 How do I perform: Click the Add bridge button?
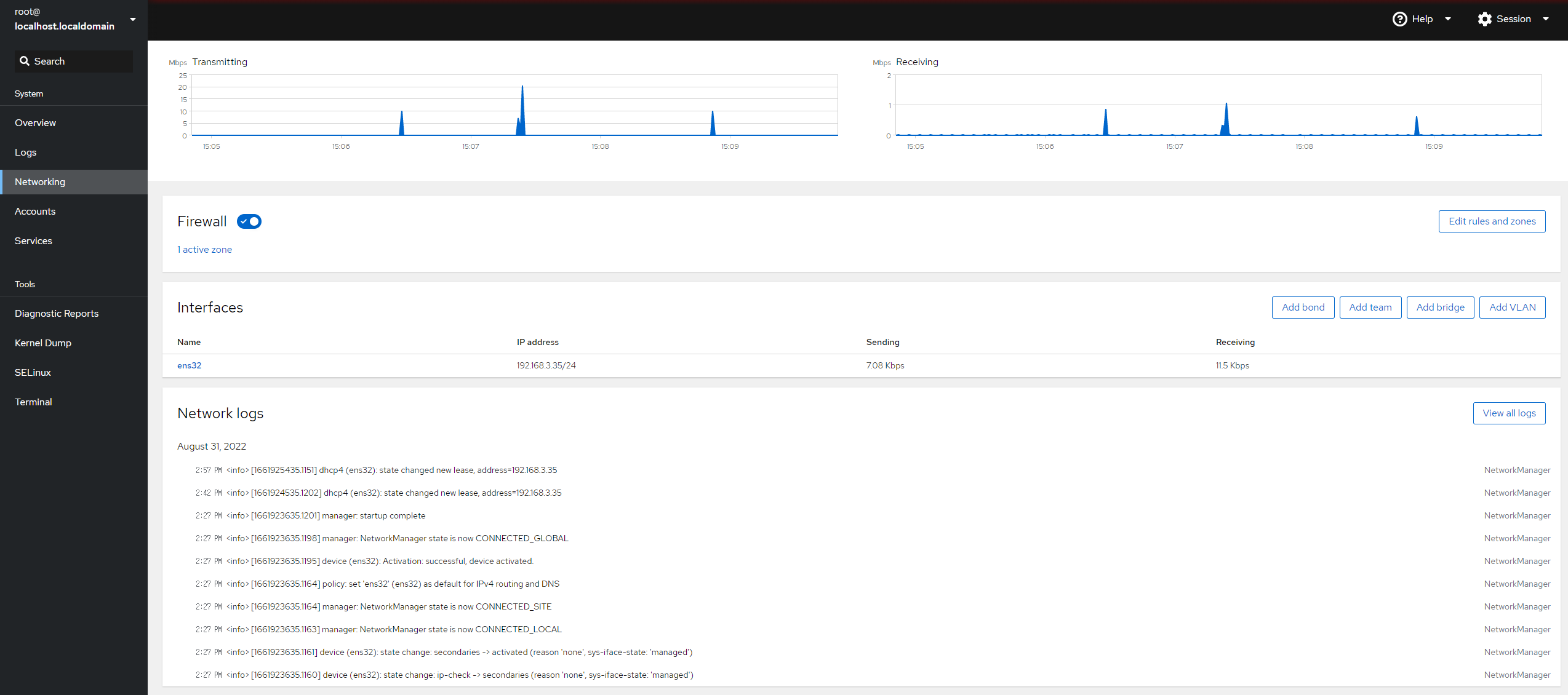coord(1440,308)
